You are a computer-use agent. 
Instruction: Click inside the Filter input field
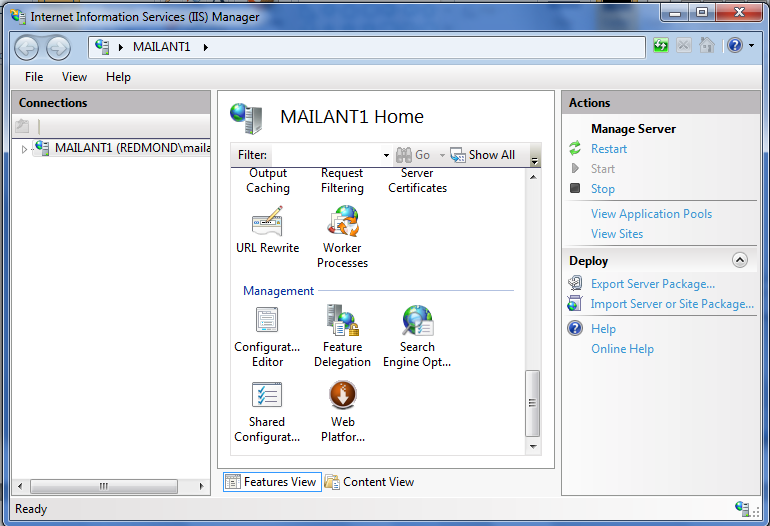click(x=325, y=155)
